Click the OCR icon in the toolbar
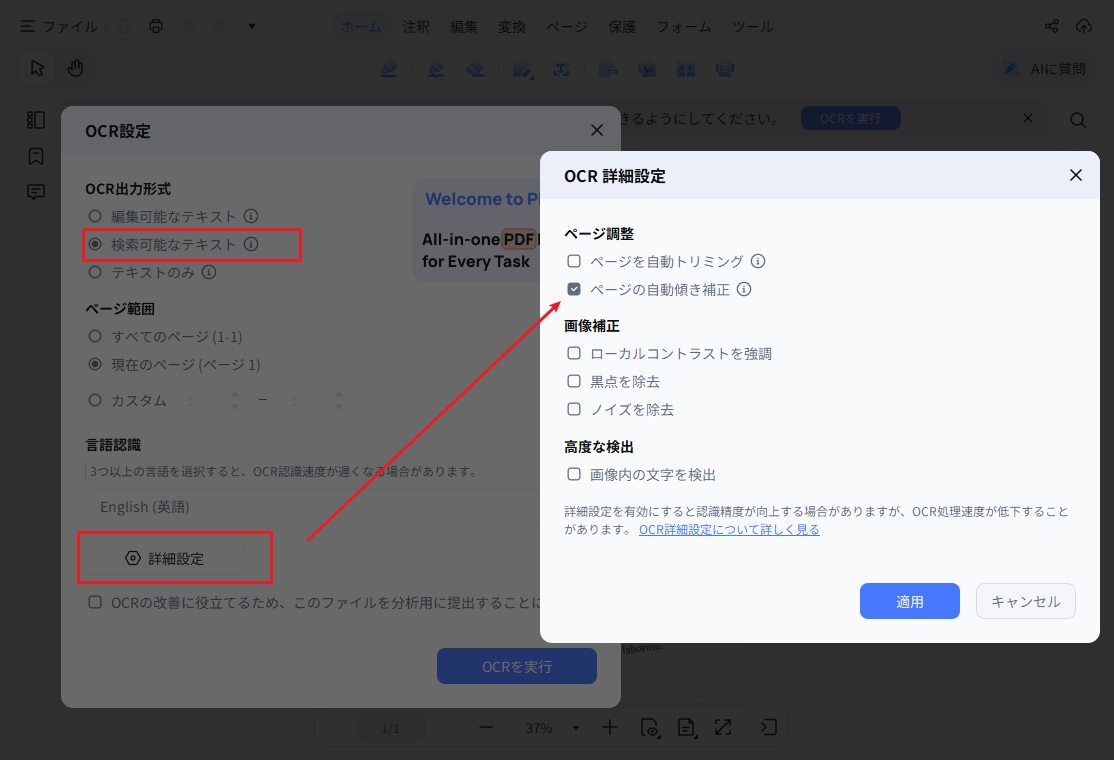Viewport: 1114px width, 760px height. click(x=608, y=70)
